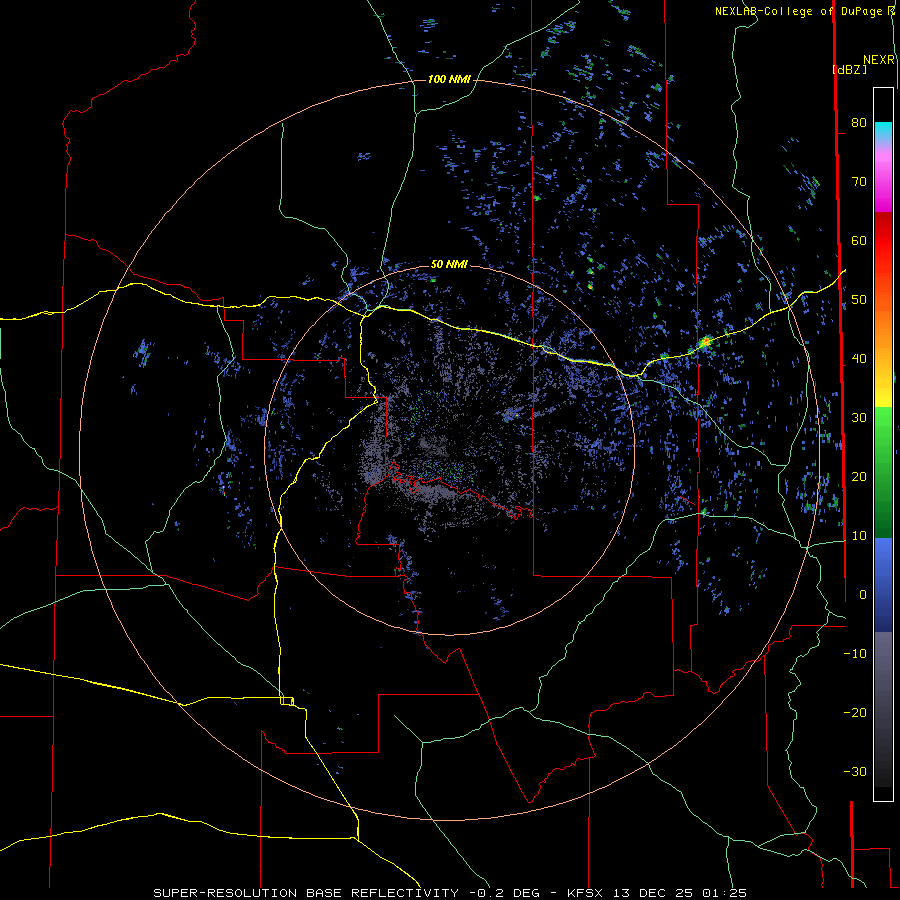Image resolution: width=900 pixels, height=900 pixels.
Task: Click the 100 NMI range ring label
Action: [x=449, y=79]
